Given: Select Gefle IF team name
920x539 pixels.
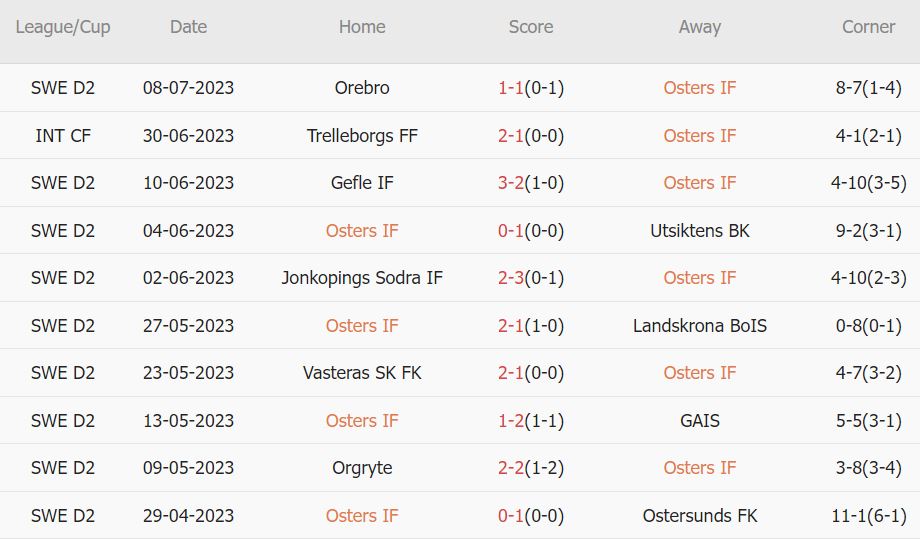Looking at the screenshot, I should tap(362, 183).
